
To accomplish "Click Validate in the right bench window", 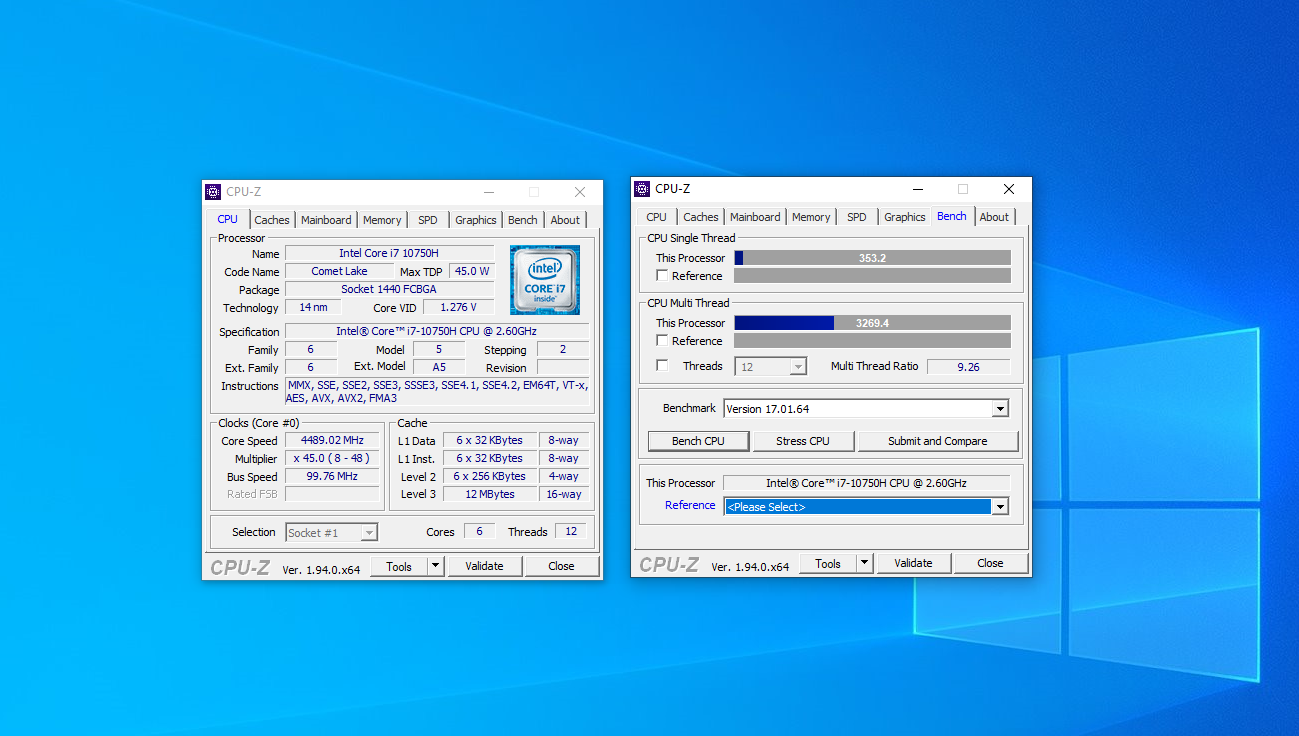I will tap(913, 563).
